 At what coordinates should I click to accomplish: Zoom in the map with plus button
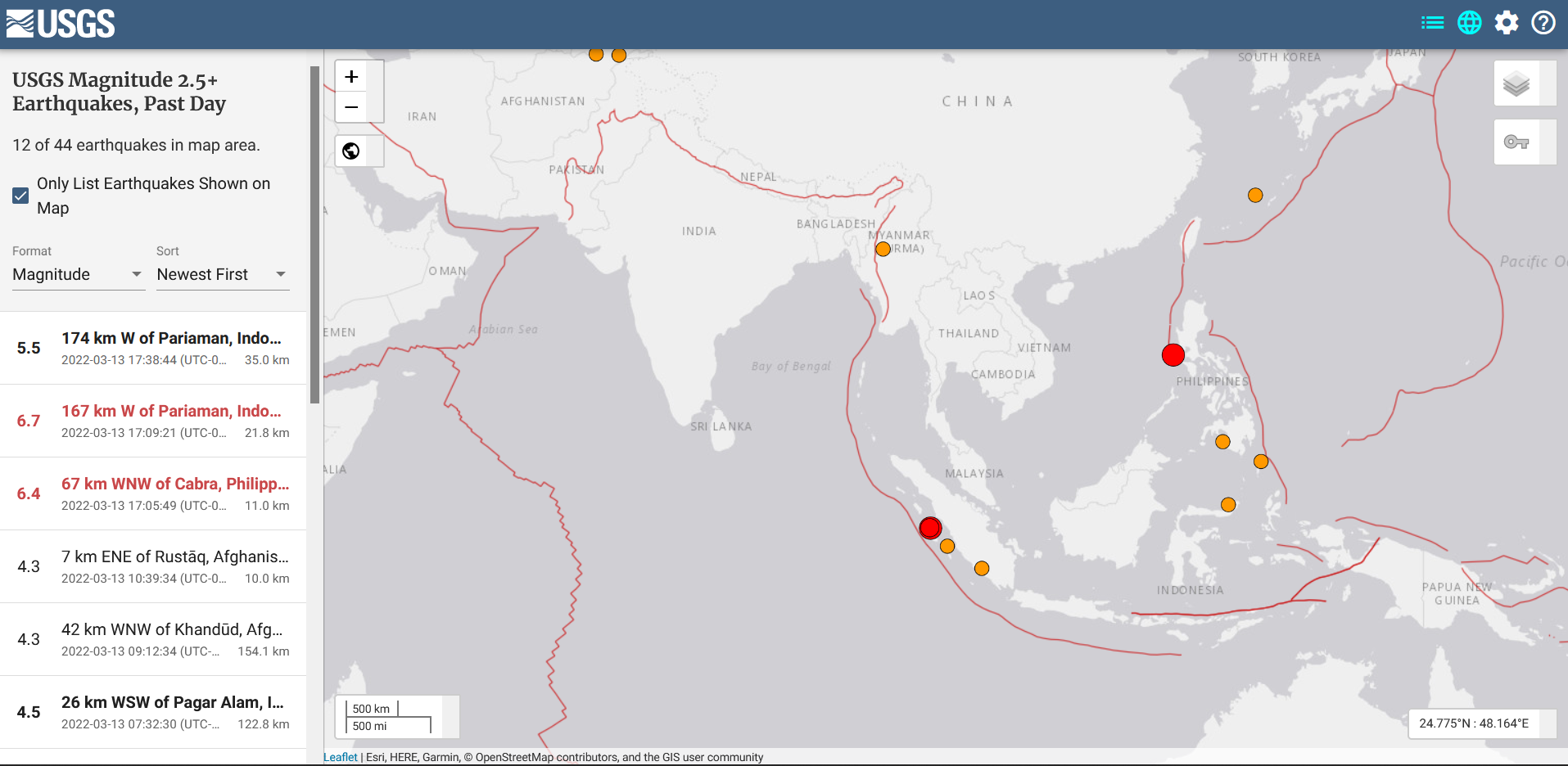(x=351, y=76)
